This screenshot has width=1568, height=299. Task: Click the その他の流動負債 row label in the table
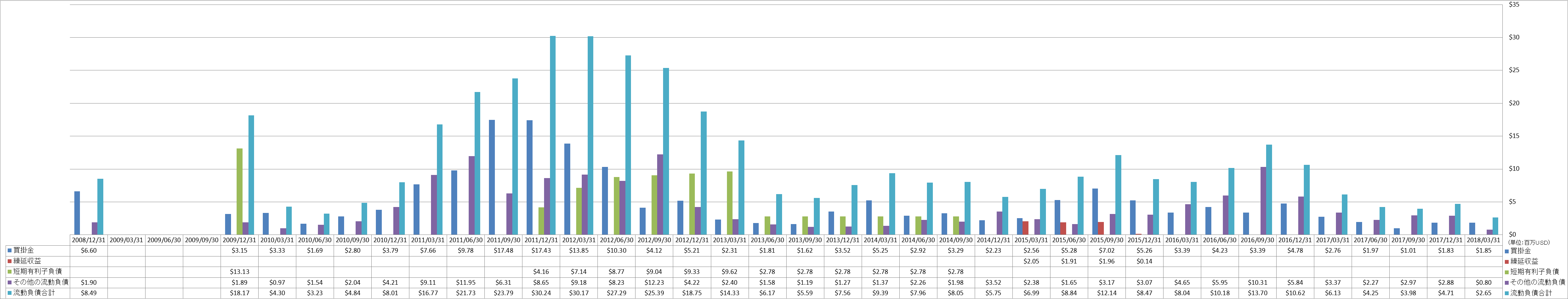41,283
